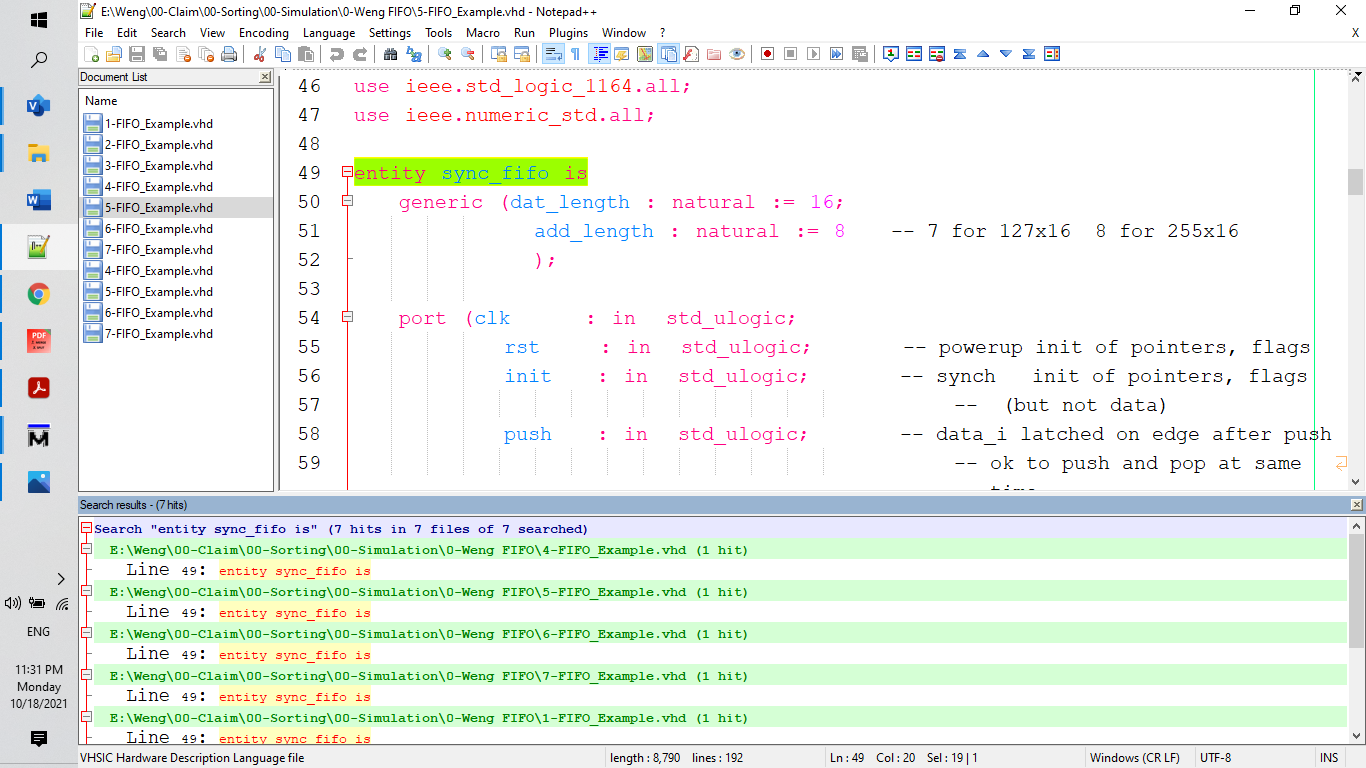Image resolution: width=1366 pixels, height=768 pixels.
Task: Click the Open file toolbar icon
Action: click(114, 54)
